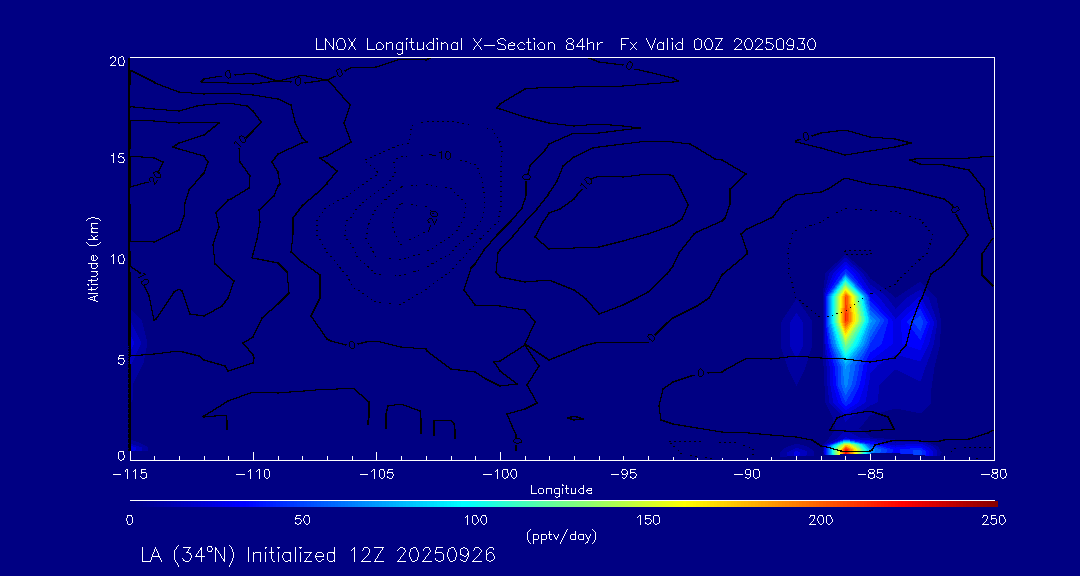
Task: Click the longitude tick label '-90'
Action: point(747,475)
